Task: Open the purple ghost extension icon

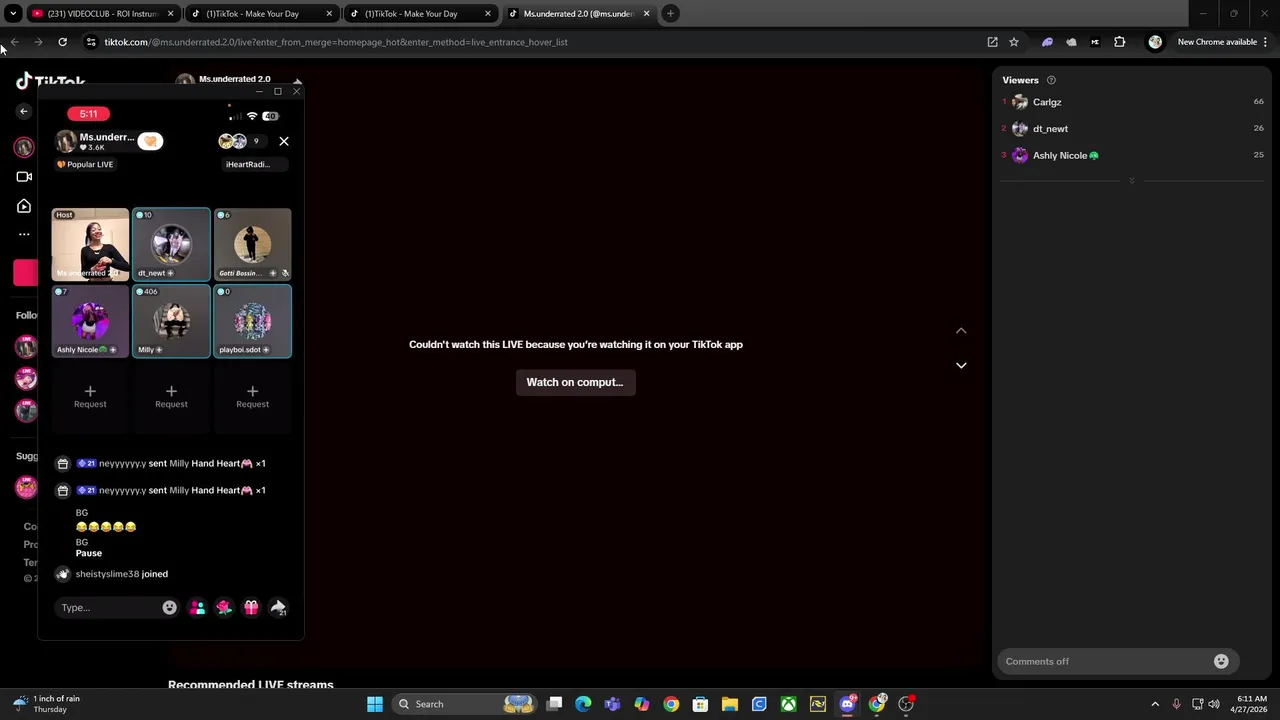Action: (x=1047, y=42)
